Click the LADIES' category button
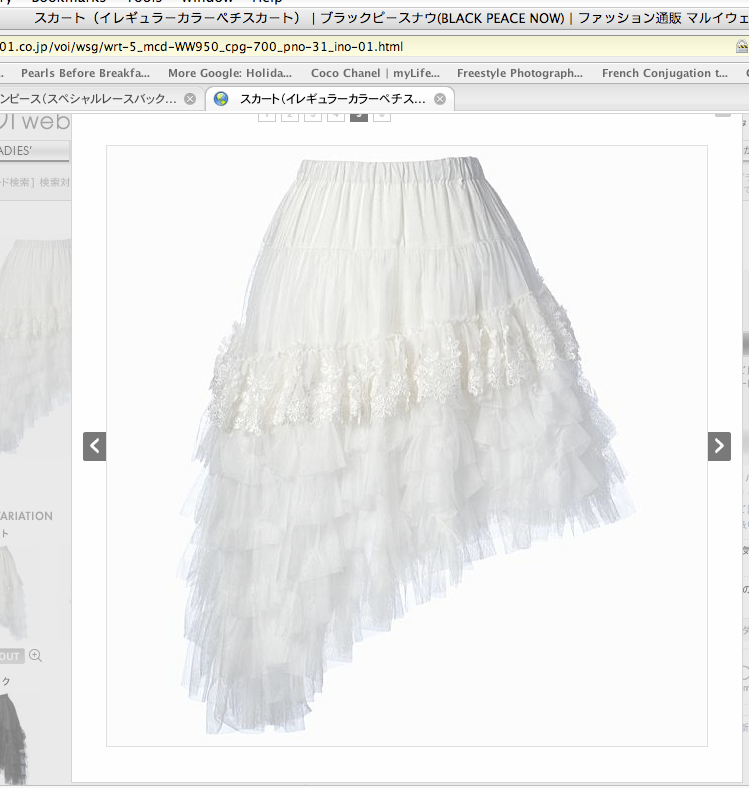The image size is (749, 788). click(x=34, y=151)
